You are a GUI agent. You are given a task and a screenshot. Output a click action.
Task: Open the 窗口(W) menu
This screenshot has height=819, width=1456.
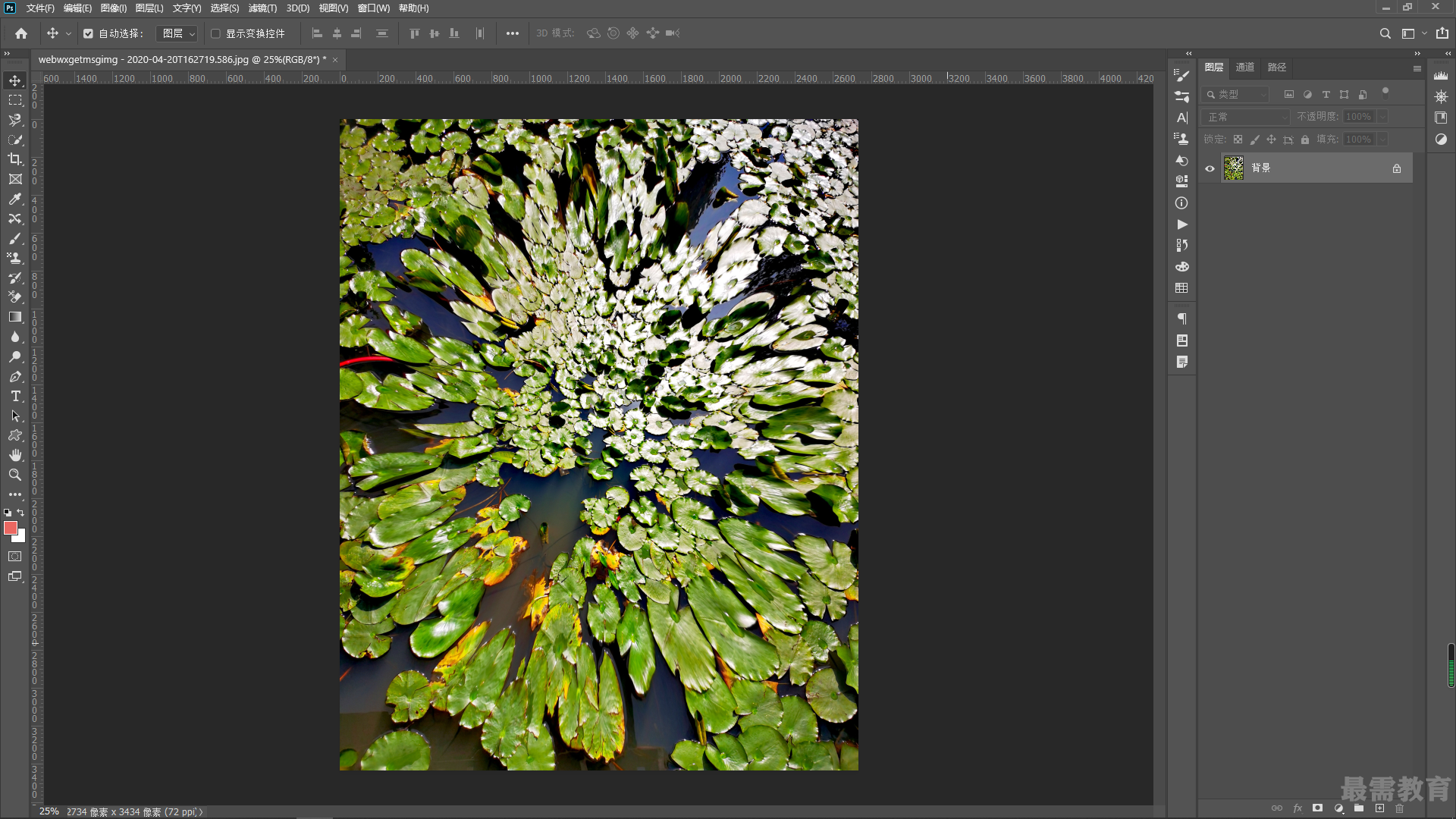(373, 8)
